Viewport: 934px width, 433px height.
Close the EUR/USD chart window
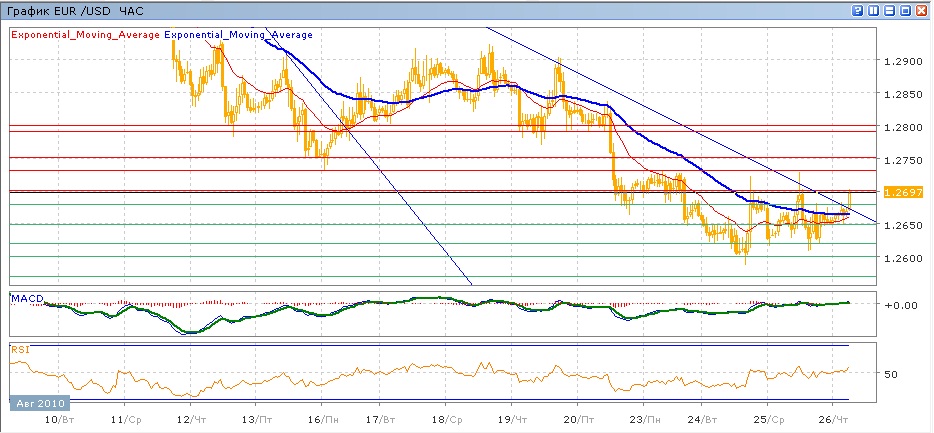(x=922, y=10)
